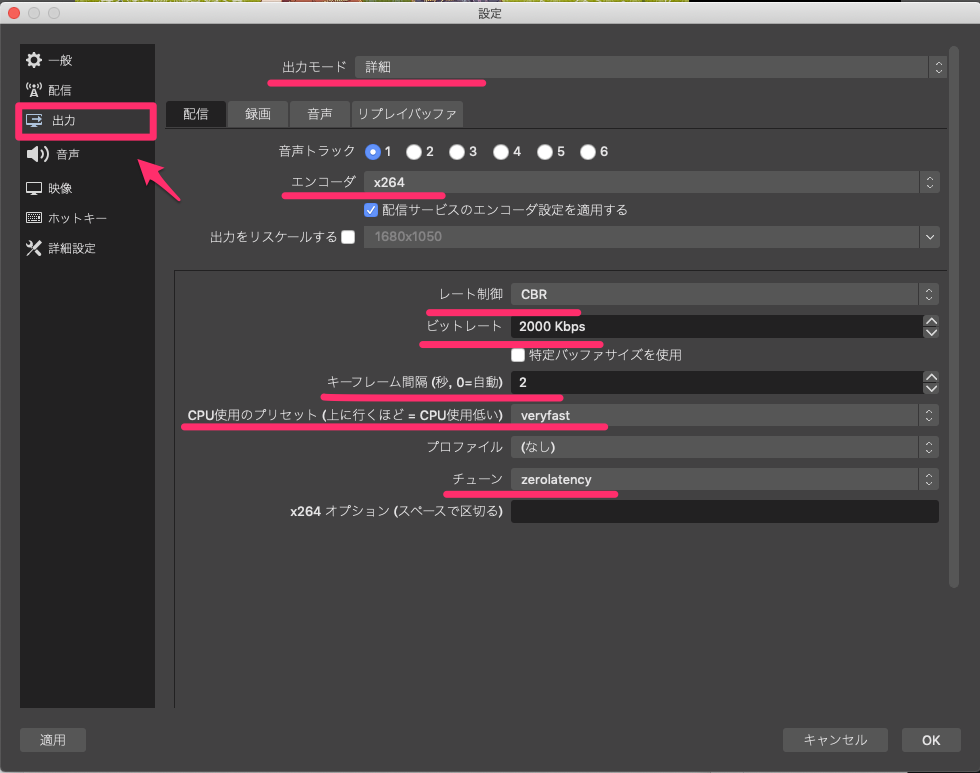Click the settings panel vertical scrollbar

click(953, 317)
